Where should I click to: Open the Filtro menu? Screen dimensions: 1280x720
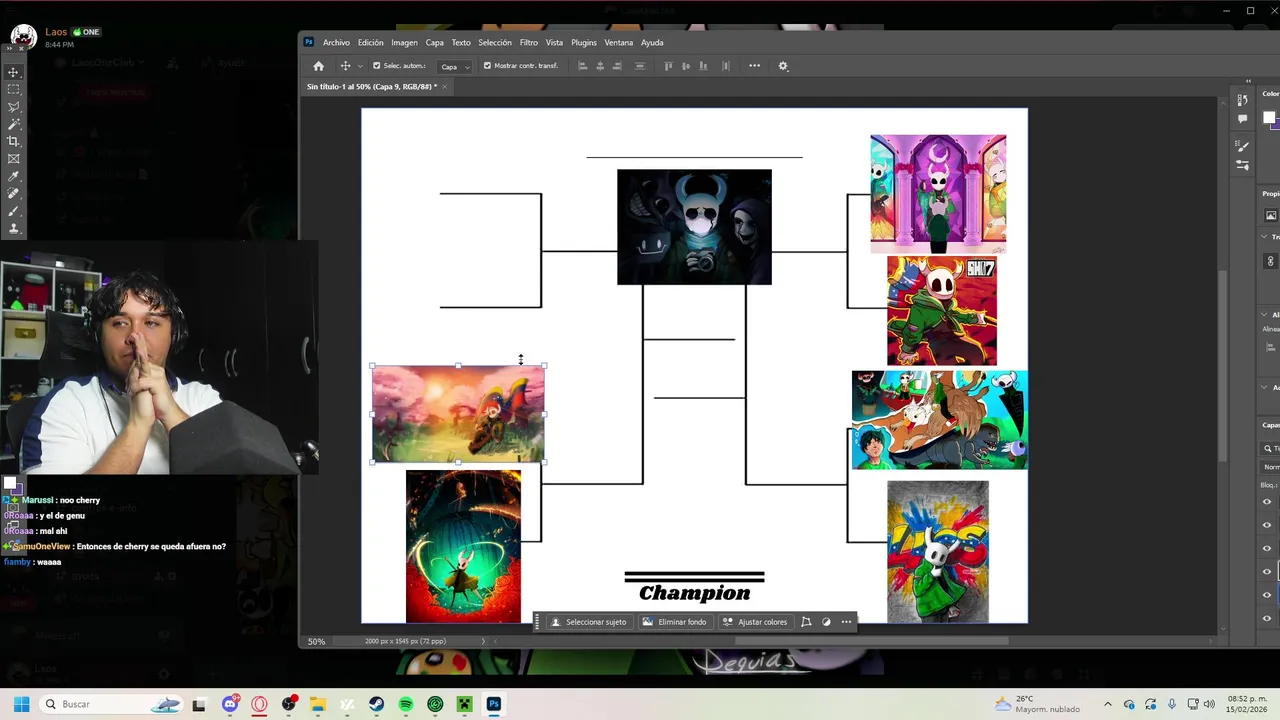point(528,42)
